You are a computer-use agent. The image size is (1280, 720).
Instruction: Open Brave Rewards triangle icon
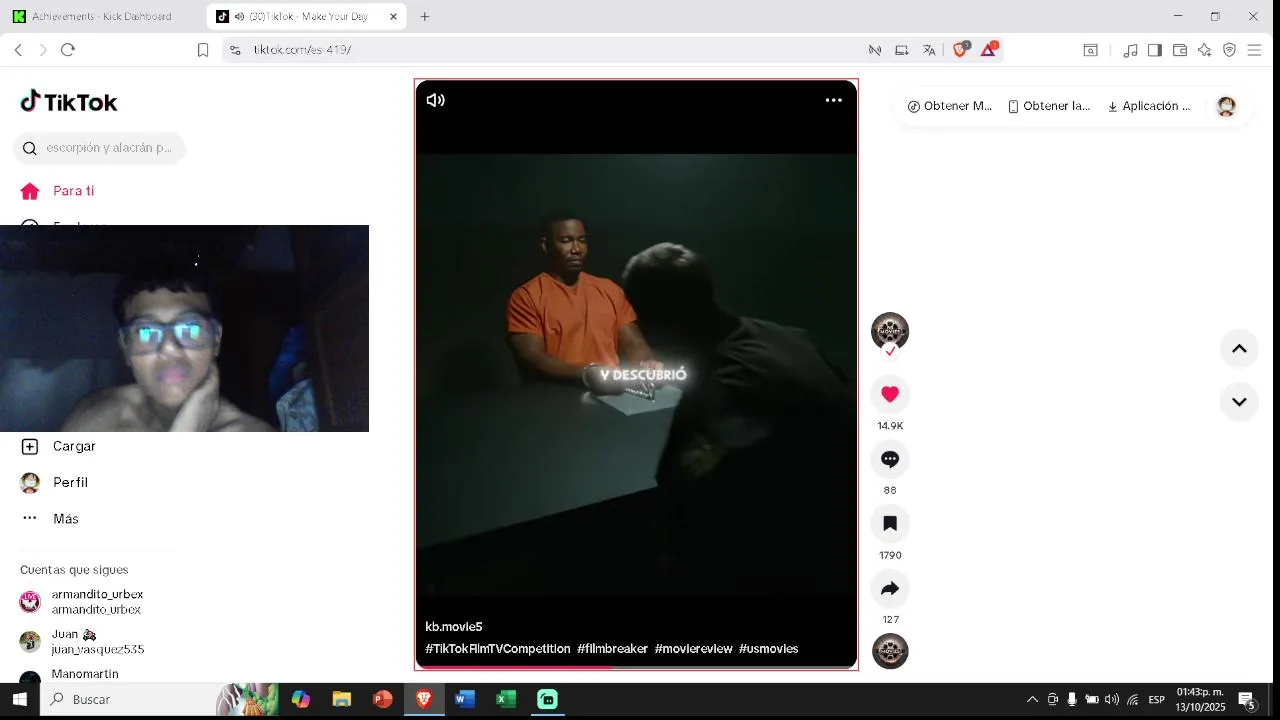tap(988, 50)
